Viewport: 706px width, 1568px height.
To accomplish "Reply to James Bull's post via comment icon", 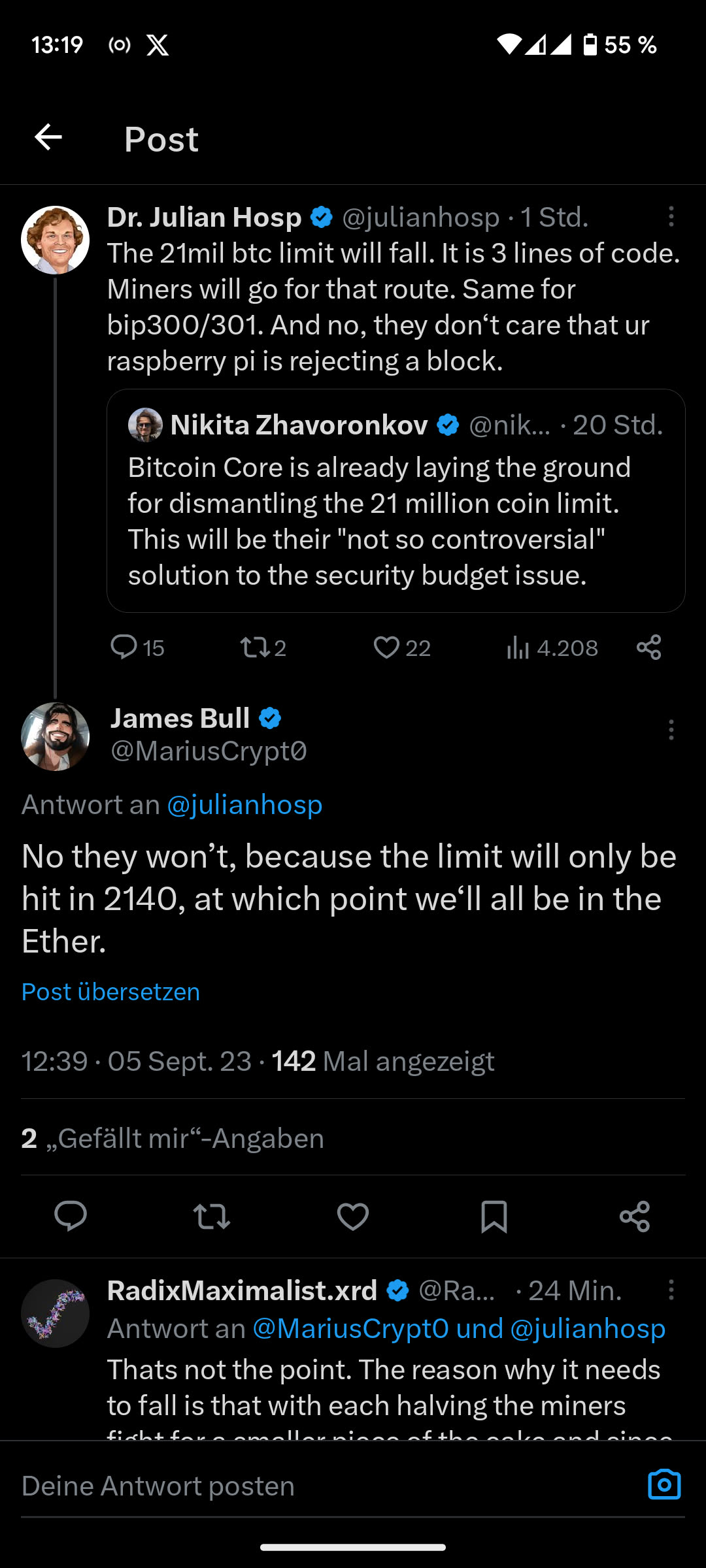I will pyautogui.click(x=71, y=1217).
